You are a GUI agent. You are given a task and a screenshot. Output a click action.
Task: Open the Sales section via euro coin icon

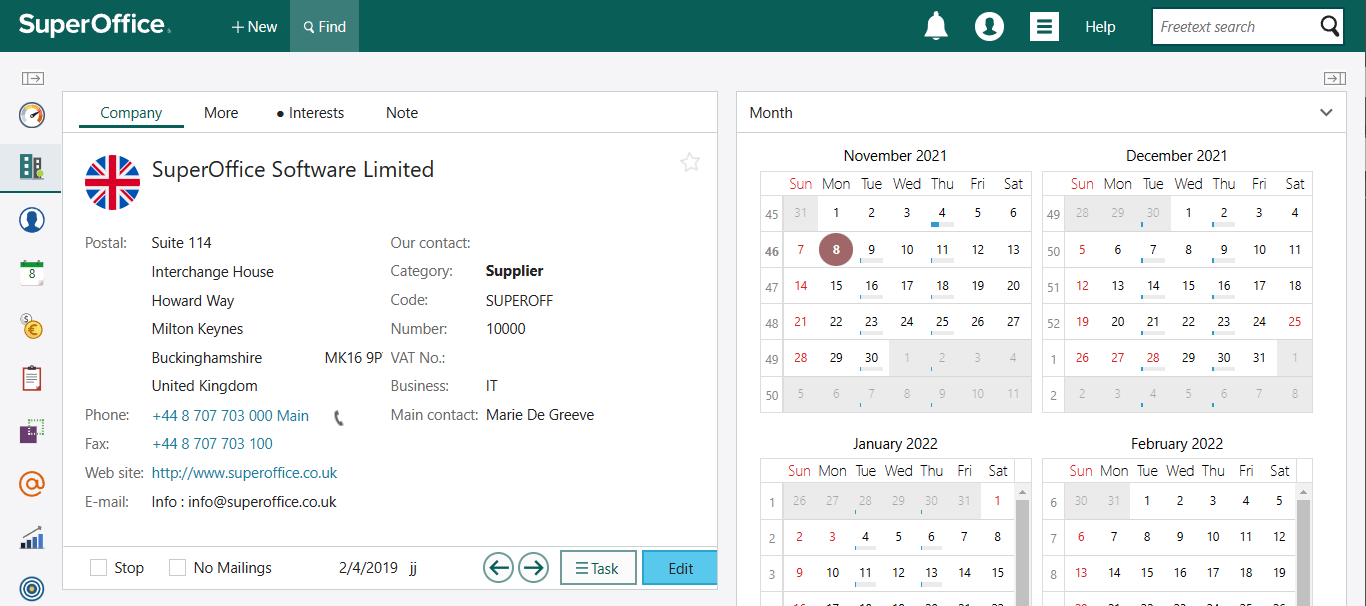[x=31, y=325]
